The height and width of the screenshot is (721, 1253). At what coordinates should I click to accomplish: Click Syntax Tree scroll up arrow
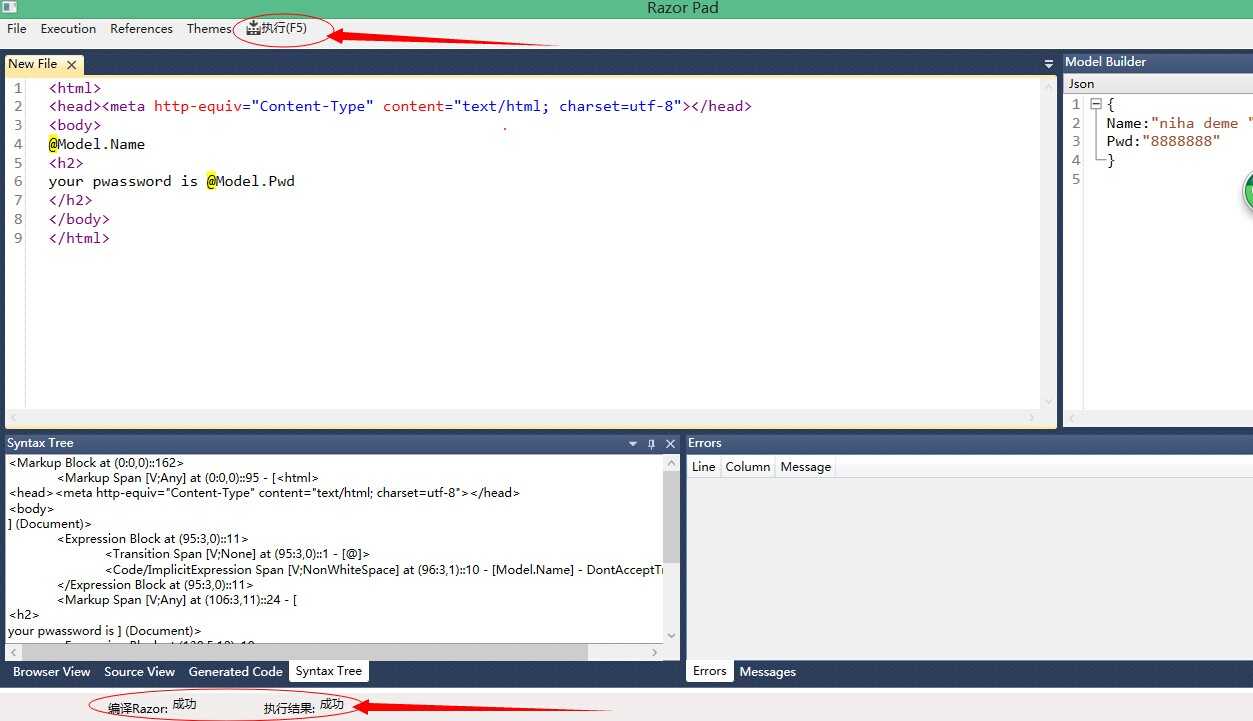(671, 463)
